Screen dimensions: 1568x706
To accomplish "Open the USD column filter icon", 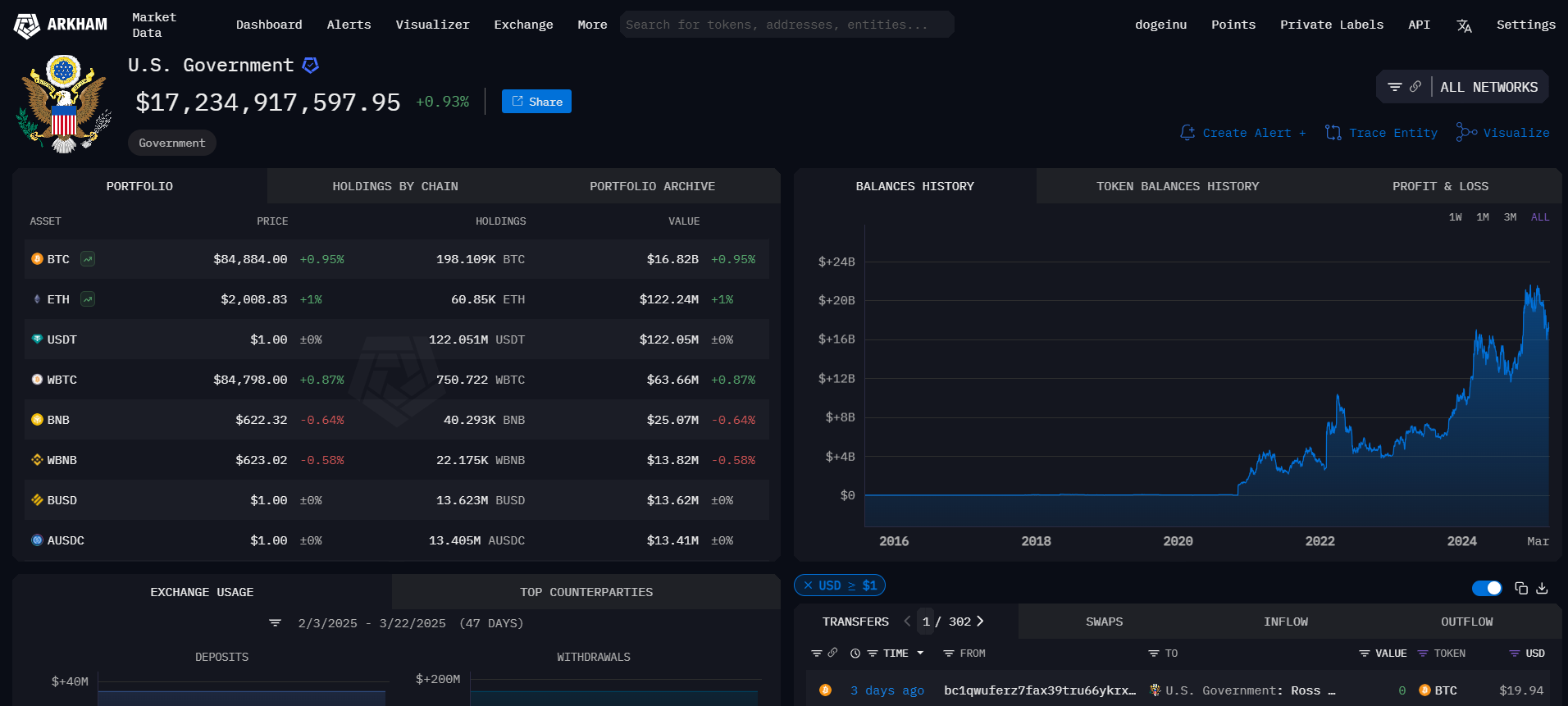I will coord(1515,654).
